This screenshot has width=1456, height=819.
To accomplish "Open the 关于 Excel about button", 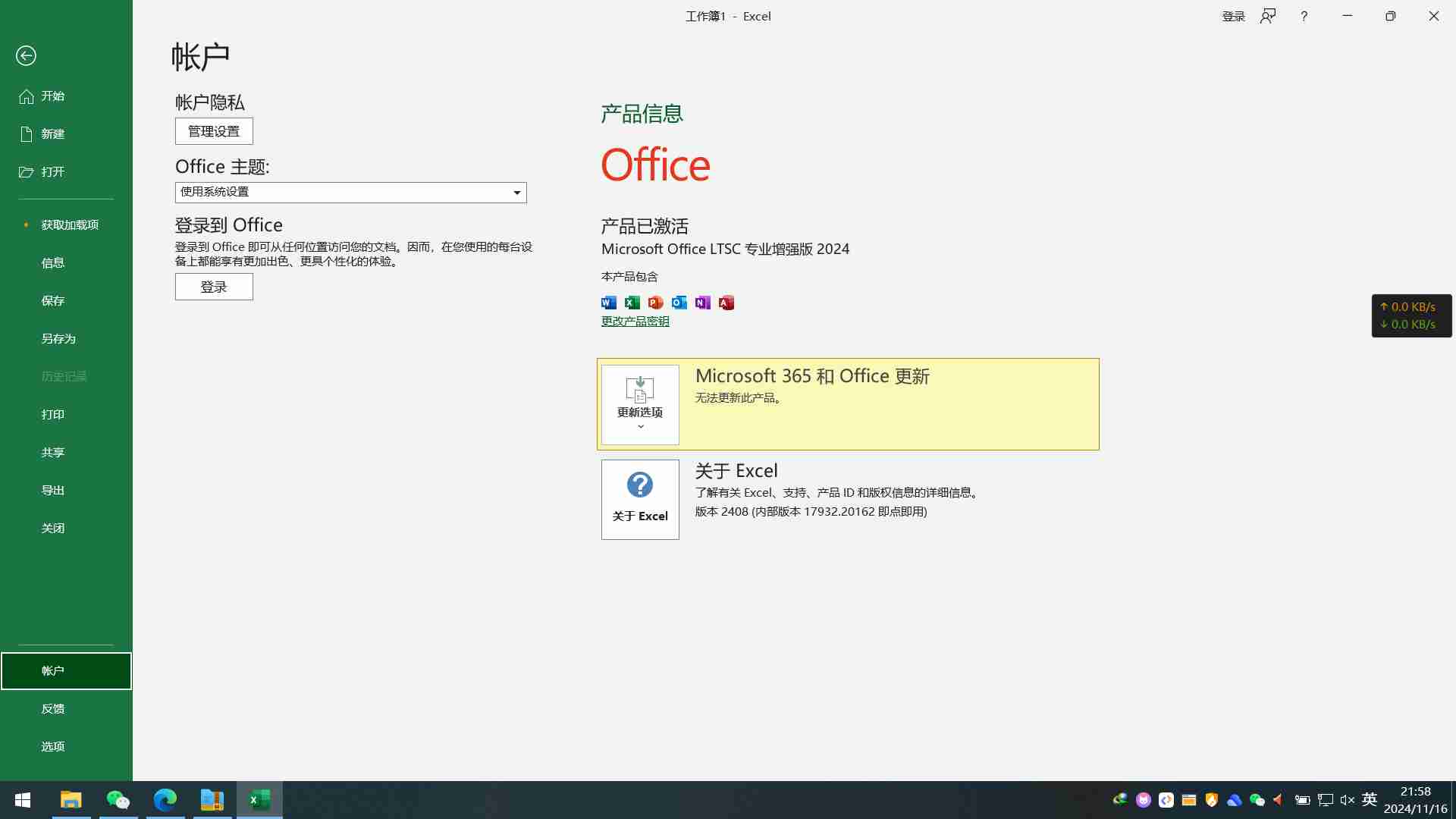I will pyautogui.click(x=640, y=499).
